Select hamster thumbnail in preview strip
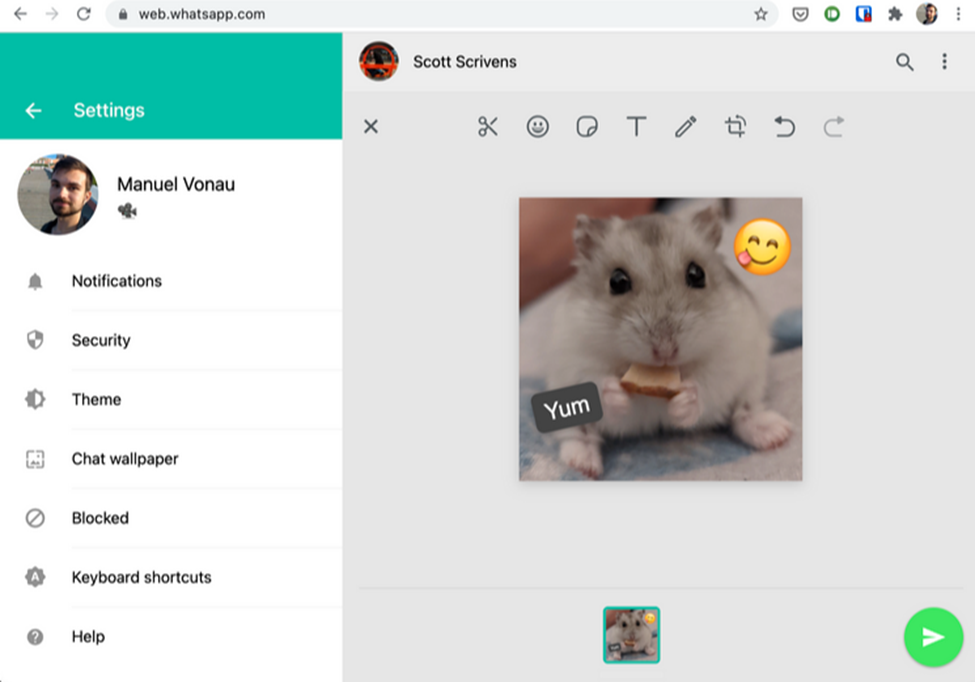 631,635
